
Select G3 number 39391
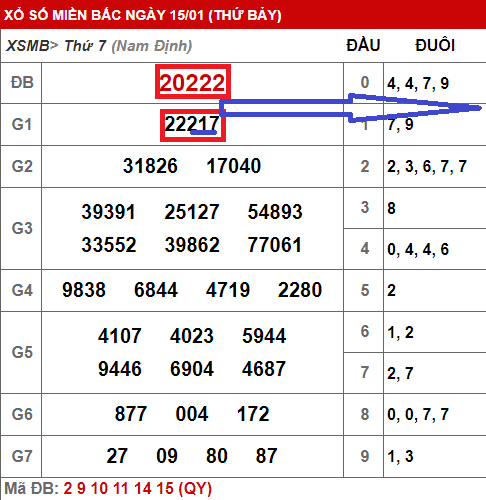pyautogui.click(x=109, y=211)
